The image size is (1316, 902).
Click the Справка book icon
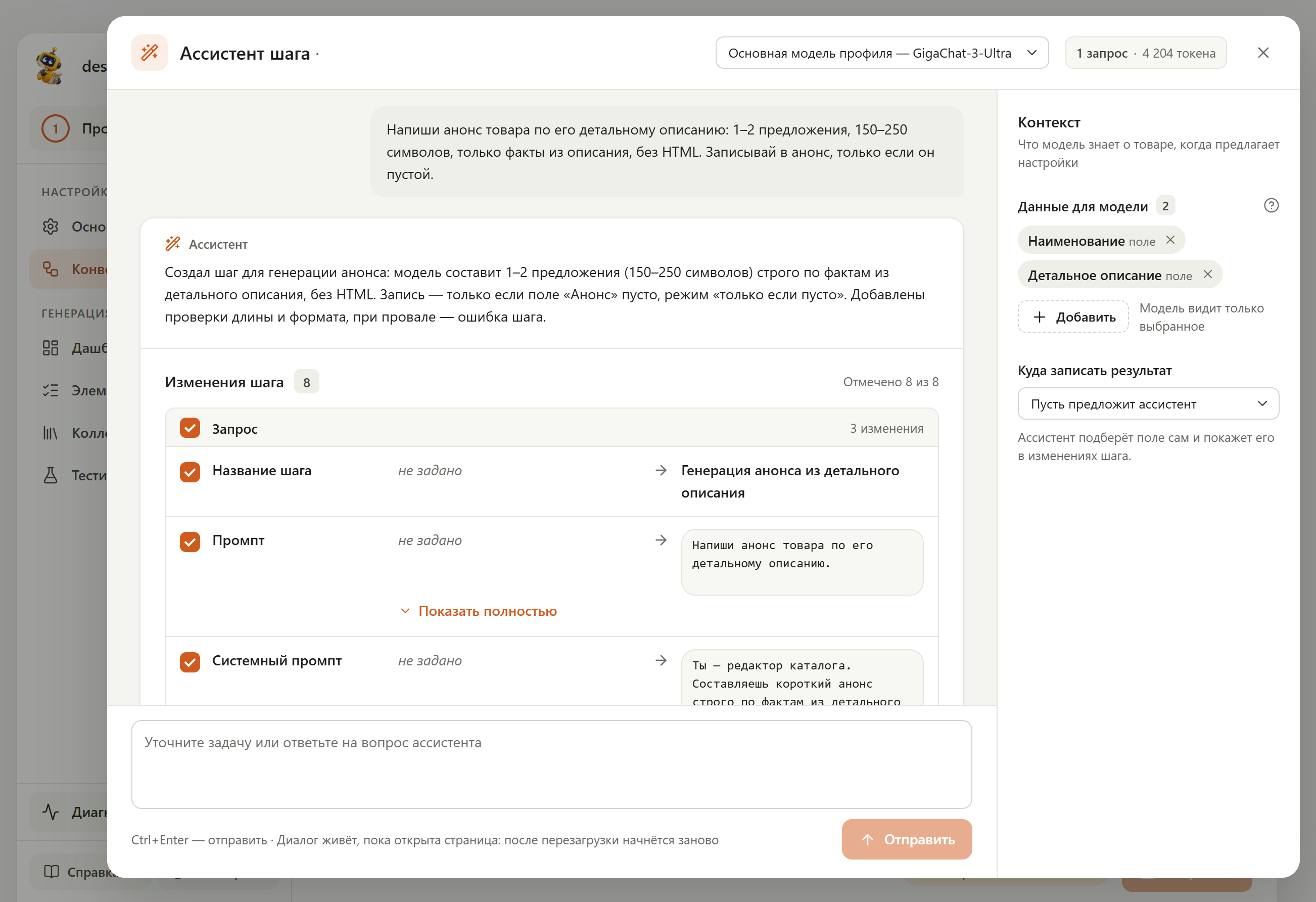(x=51, y=871)
